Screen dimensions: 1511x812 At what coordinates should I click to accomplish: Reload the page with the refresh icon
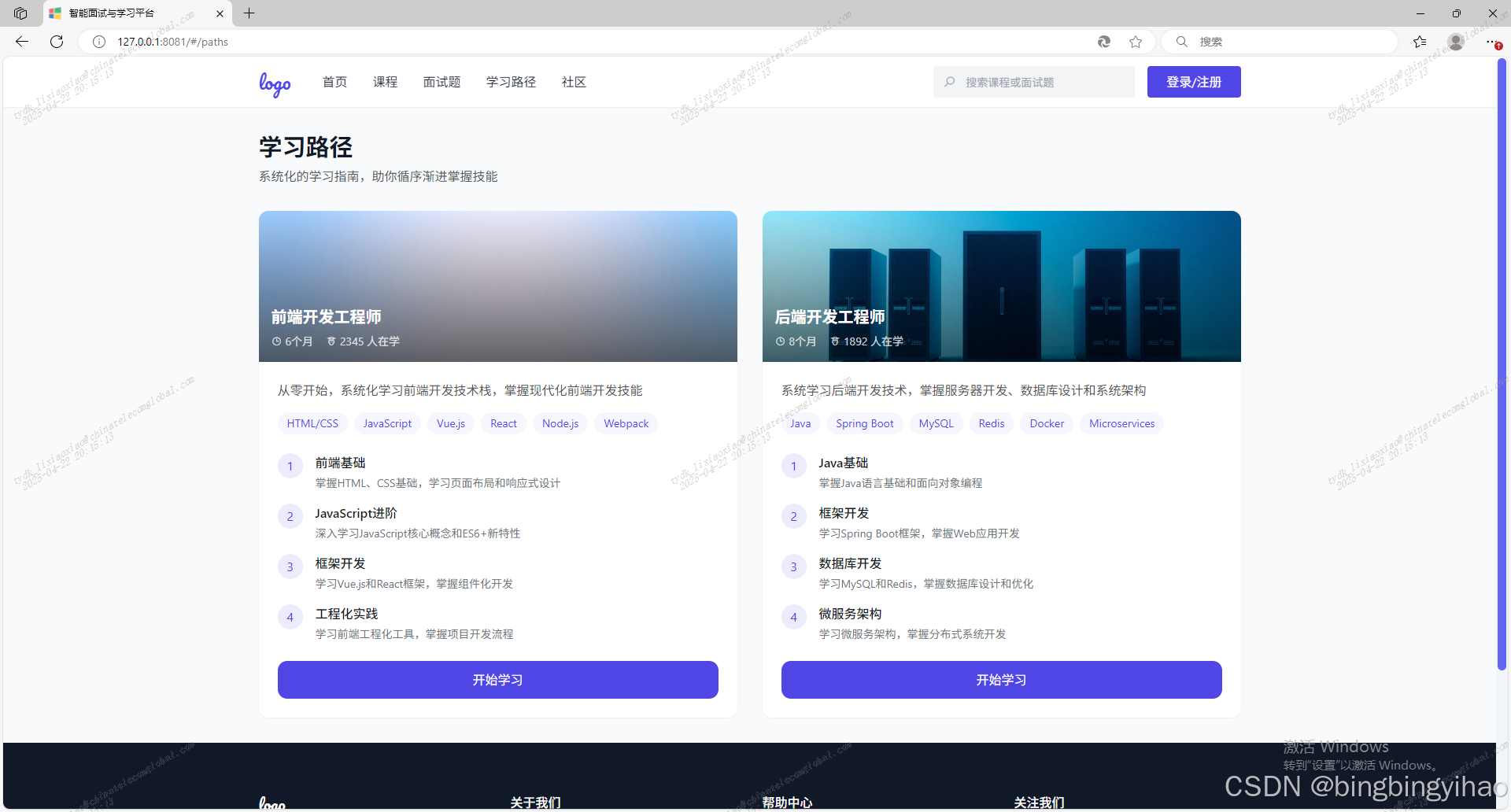click(57, 42)
